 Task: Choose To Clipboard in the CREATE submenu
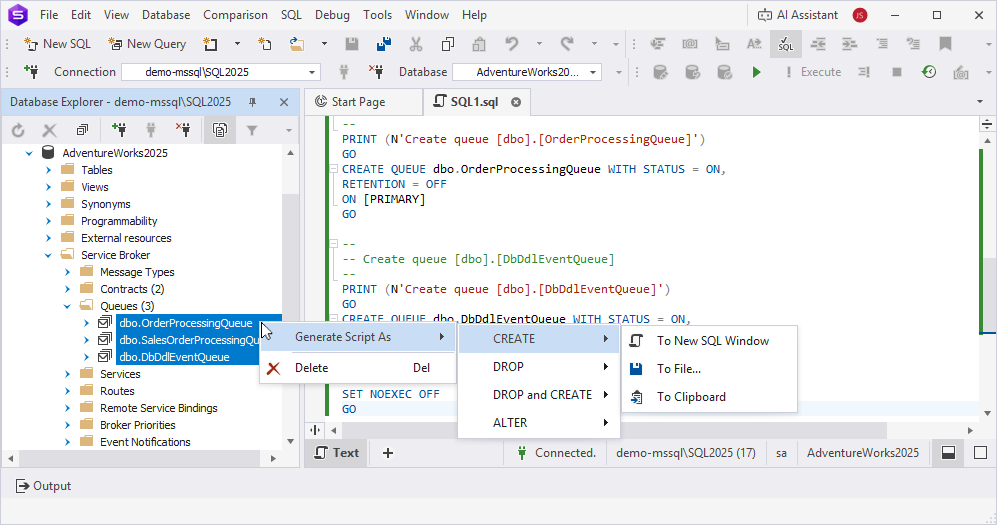tap(709, 397)
